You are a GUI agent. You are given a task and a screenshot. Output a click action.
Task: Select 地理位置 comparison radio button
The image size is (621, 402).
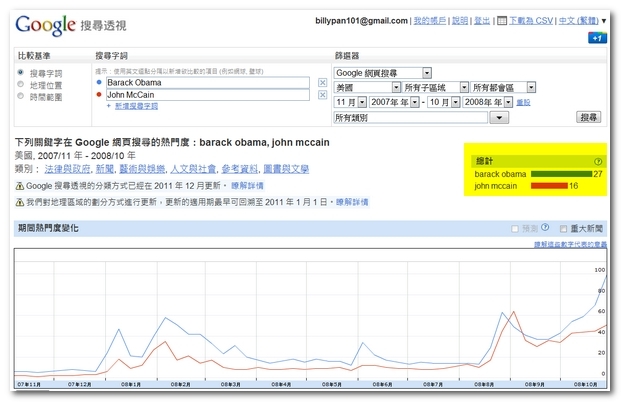click(21, 84)
